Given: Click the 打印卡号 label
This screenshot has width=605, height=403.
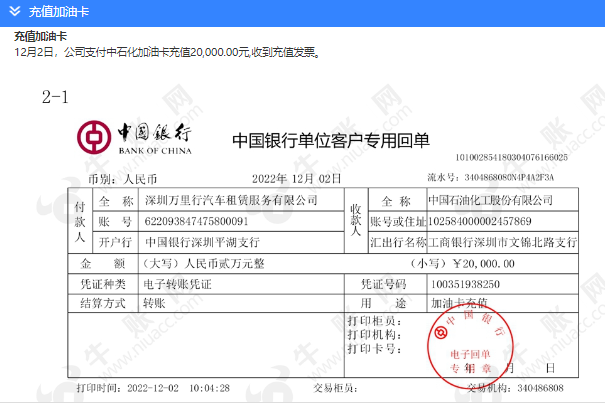Looking at the screenshot, I should [375, 349].
